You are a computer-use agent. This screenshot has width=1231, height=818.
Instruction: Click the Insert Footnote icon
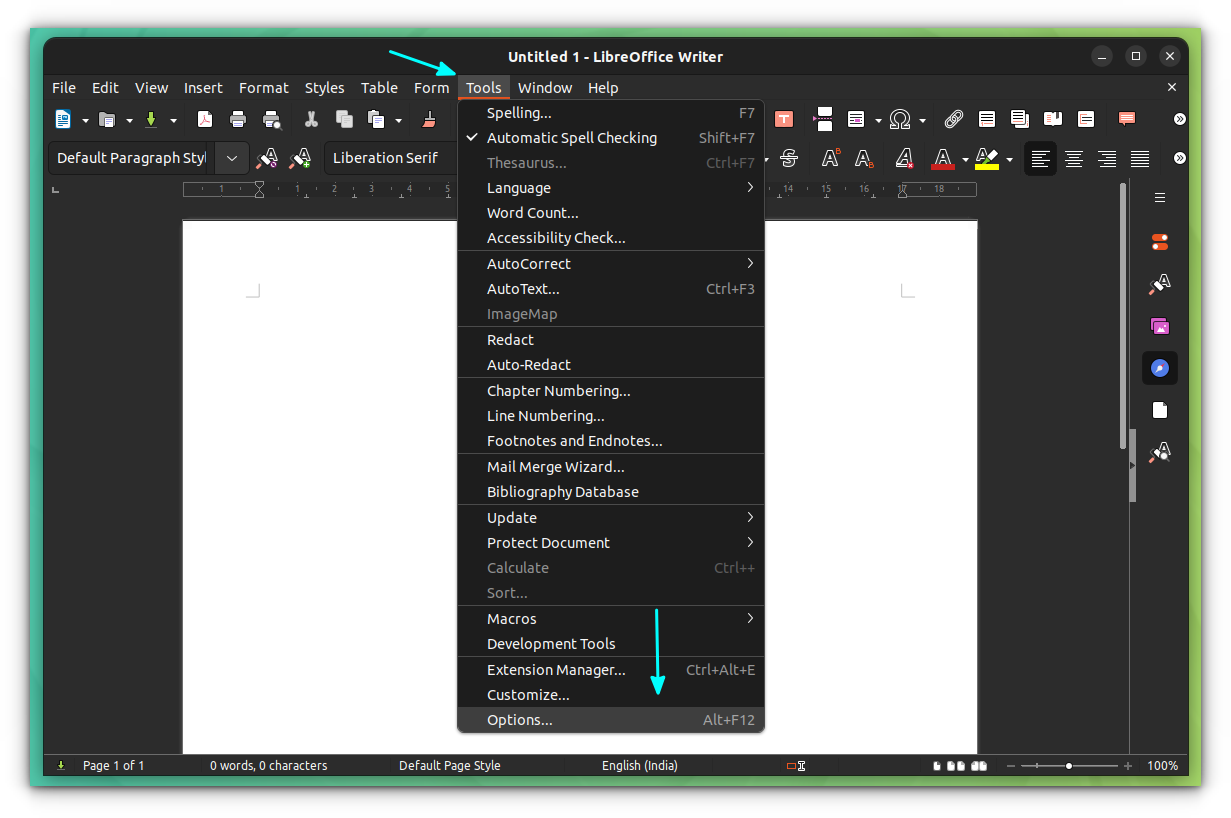tap(987, 120)
